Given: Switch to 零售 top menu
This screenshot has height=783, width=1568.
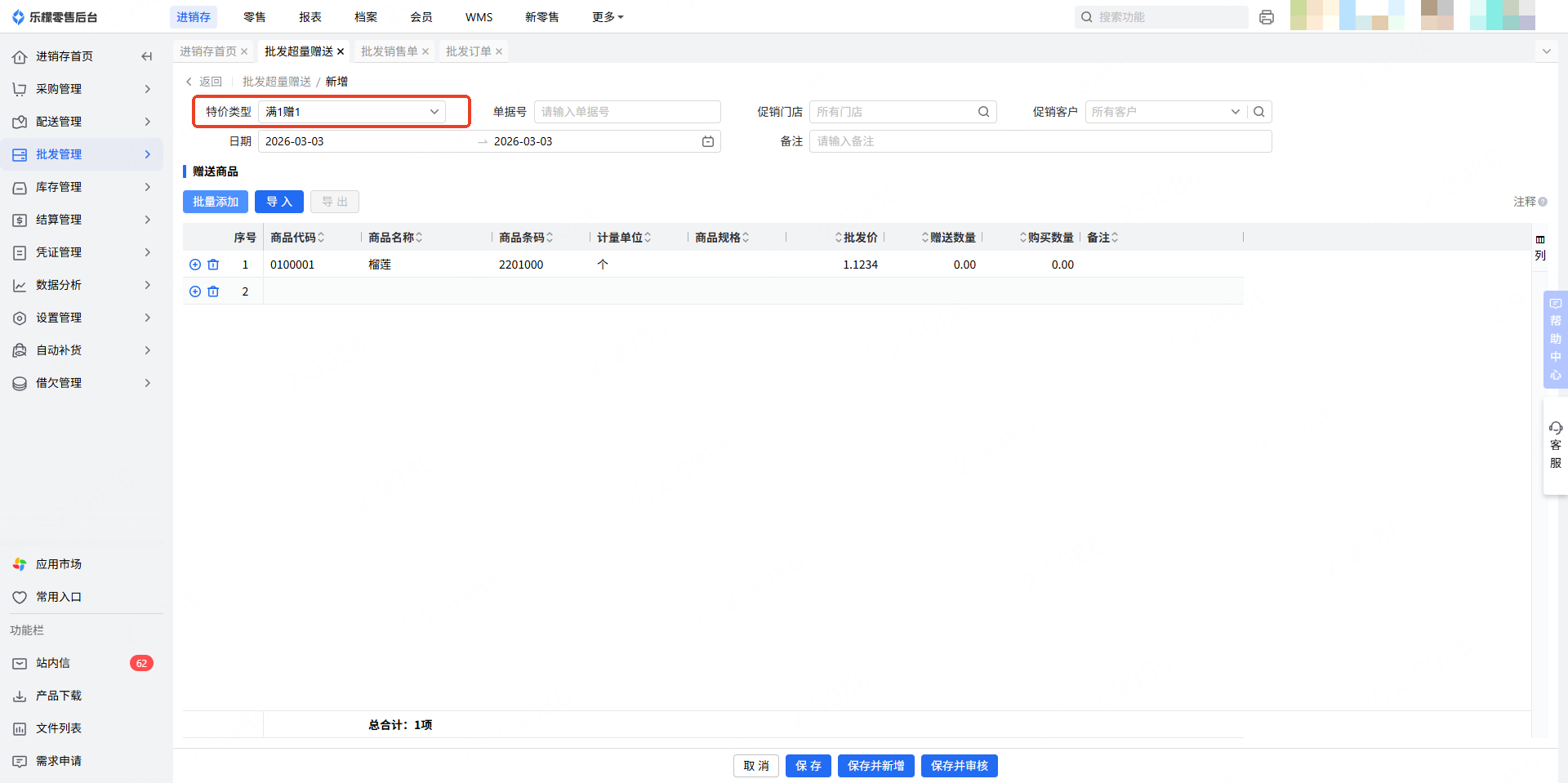Looking at the screenshot, I should tap(255, 17).
